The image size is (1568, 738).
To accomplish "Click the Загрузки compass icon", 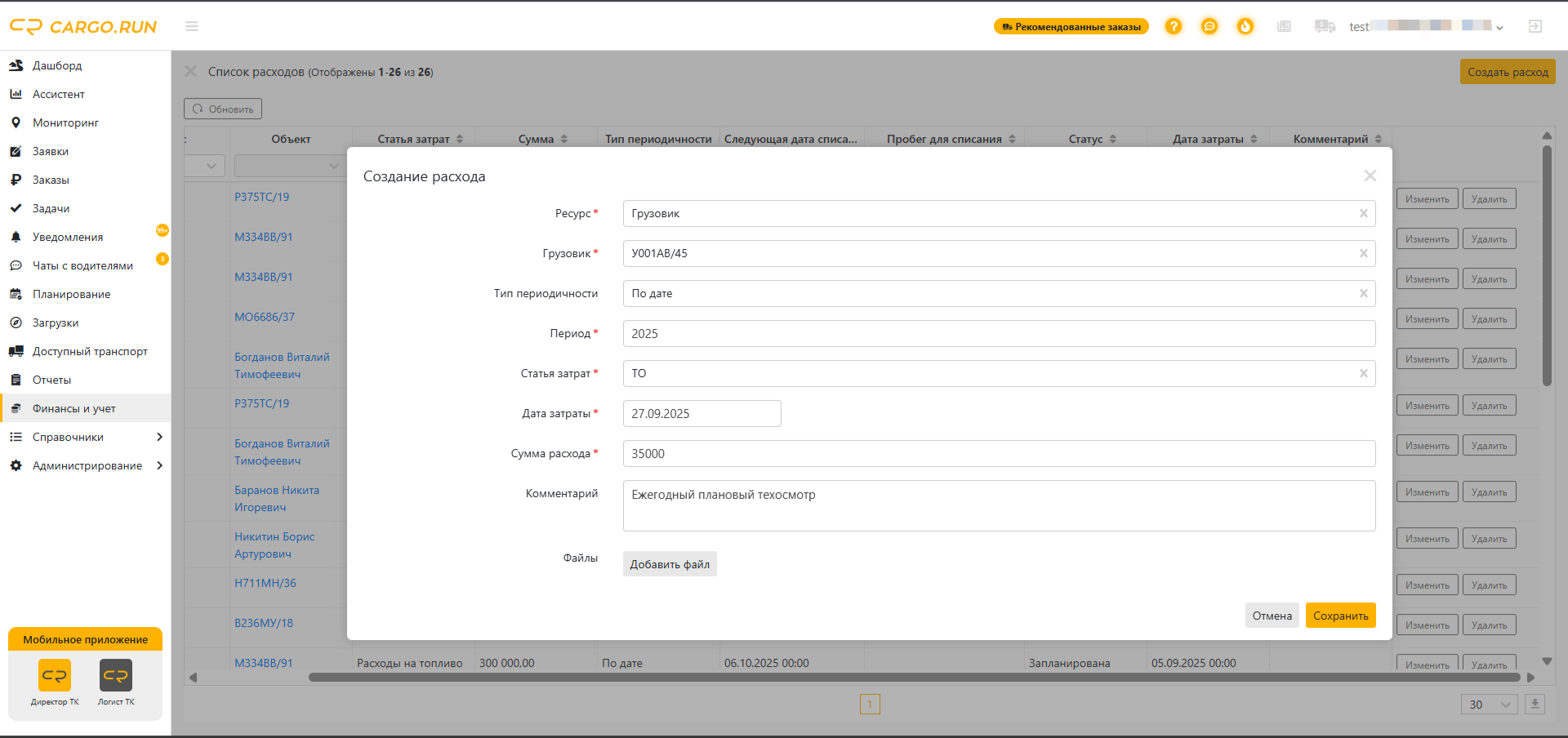I will [x=16, y=322].
